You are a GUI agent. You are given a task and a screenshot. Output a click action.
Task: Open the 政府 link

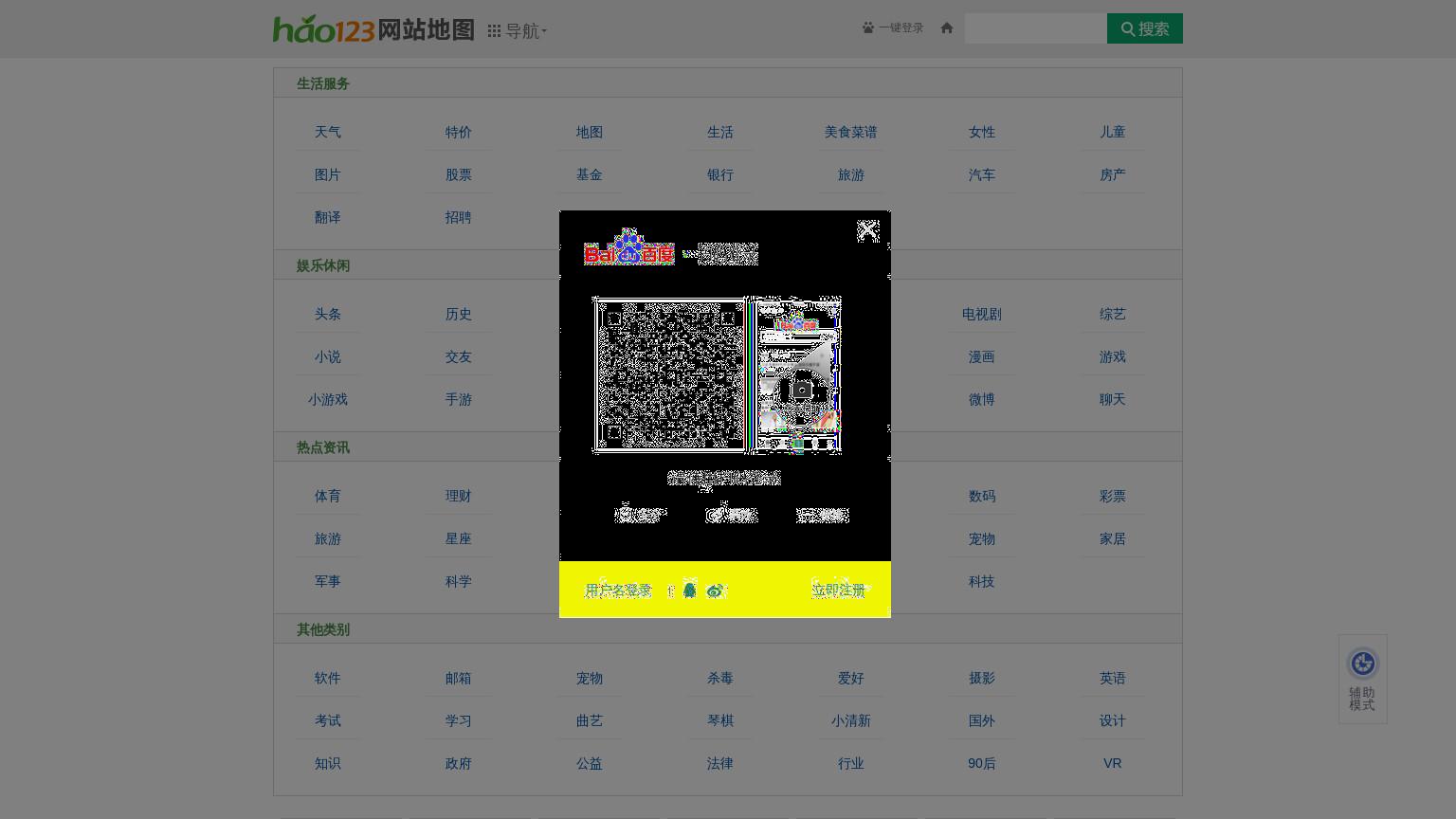pos(459,764)
